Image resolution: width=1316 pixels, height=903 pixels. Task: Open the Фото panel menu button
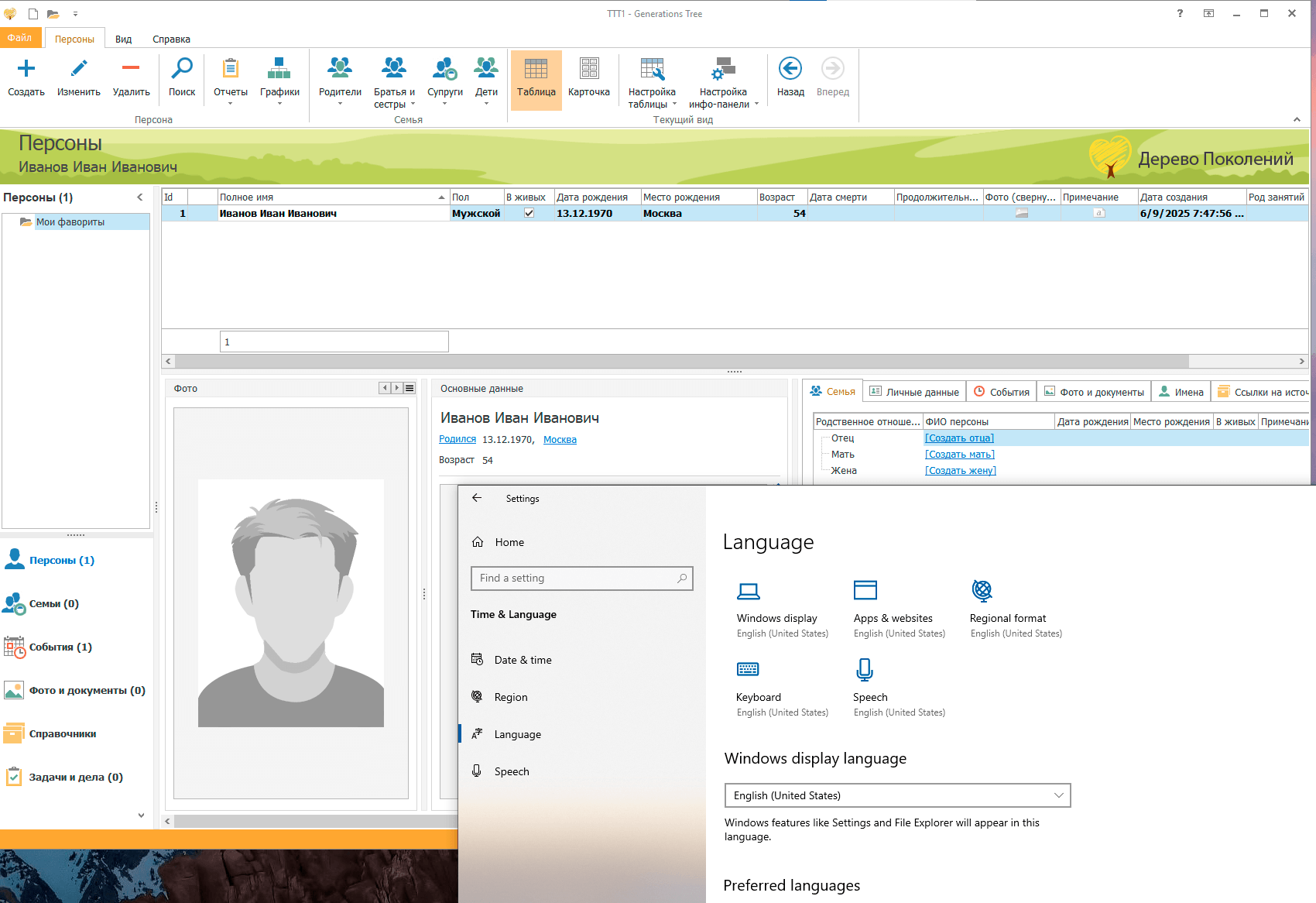tap(410, 388)
